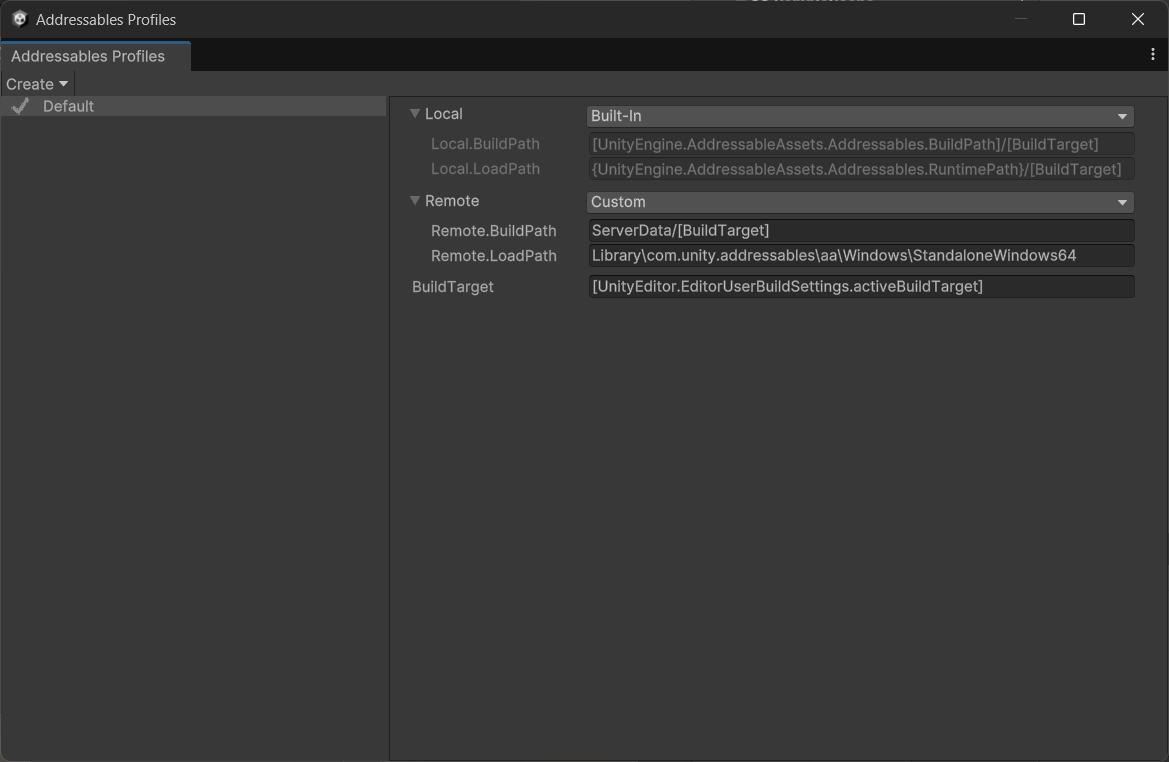Edit the Remote.LoadPath Library path field

pyautogui.click(x=860, y=256)
